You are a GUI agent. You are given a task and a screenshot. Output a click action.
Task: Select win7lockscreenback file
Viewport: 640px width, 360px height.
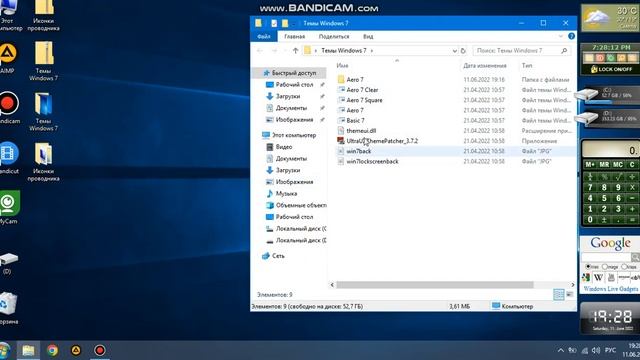(x=372, y=161)
